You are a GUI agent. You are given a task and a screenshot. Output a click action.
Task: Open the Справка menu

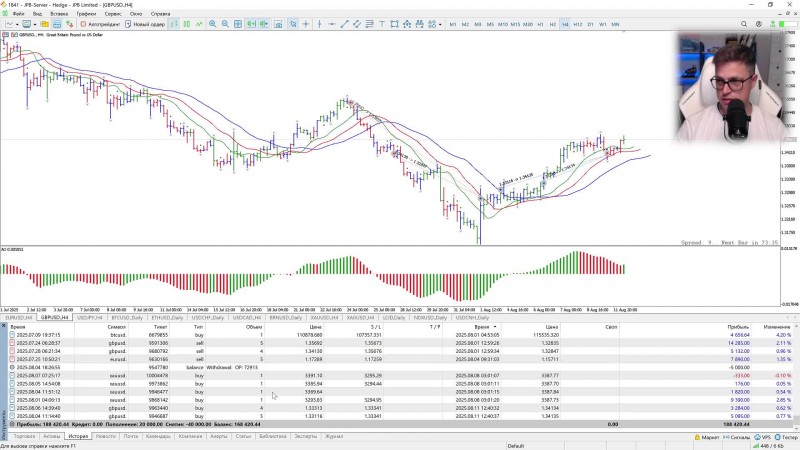tap(160, 14)
